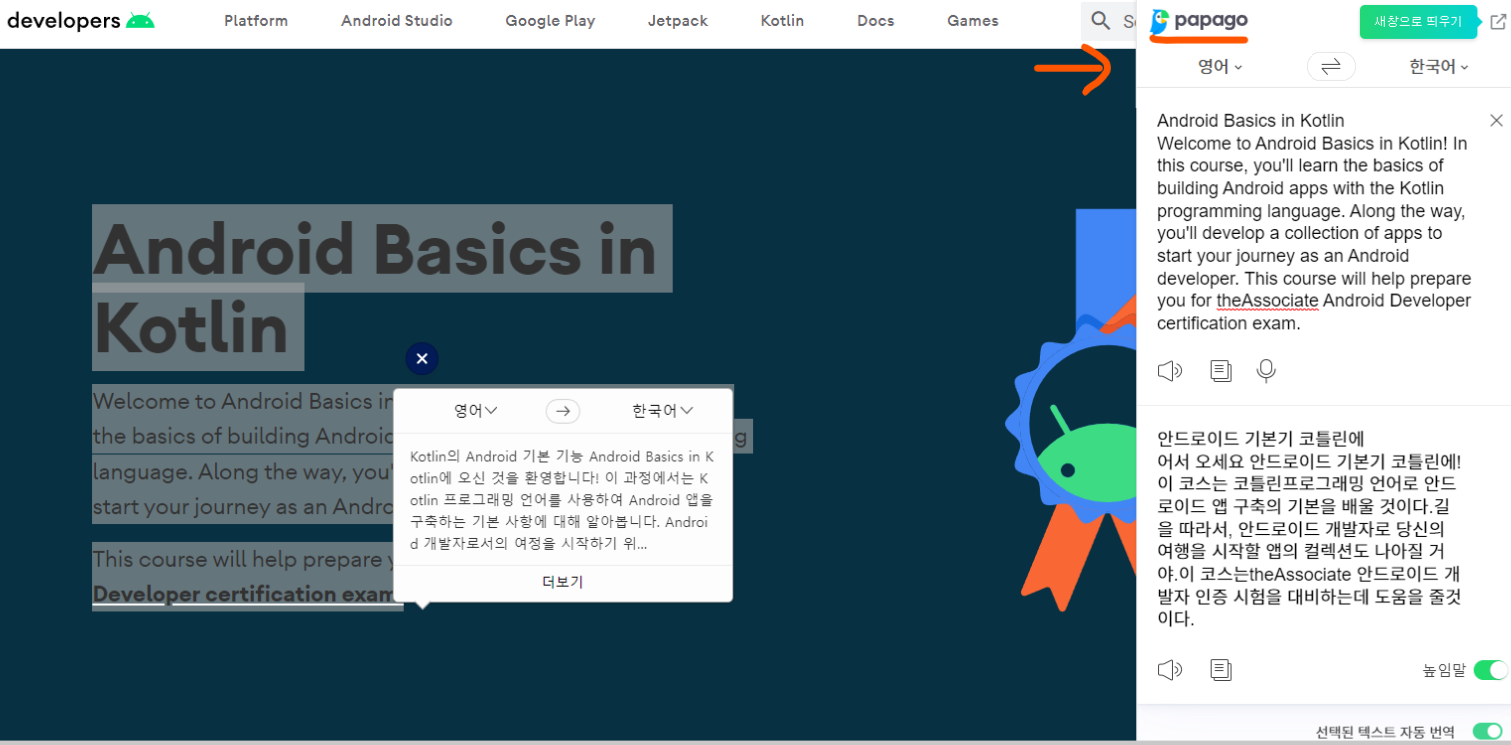Click the Developer certification exam link
This screenshot has width=1511, height=745.
click(x=247, y=594)
